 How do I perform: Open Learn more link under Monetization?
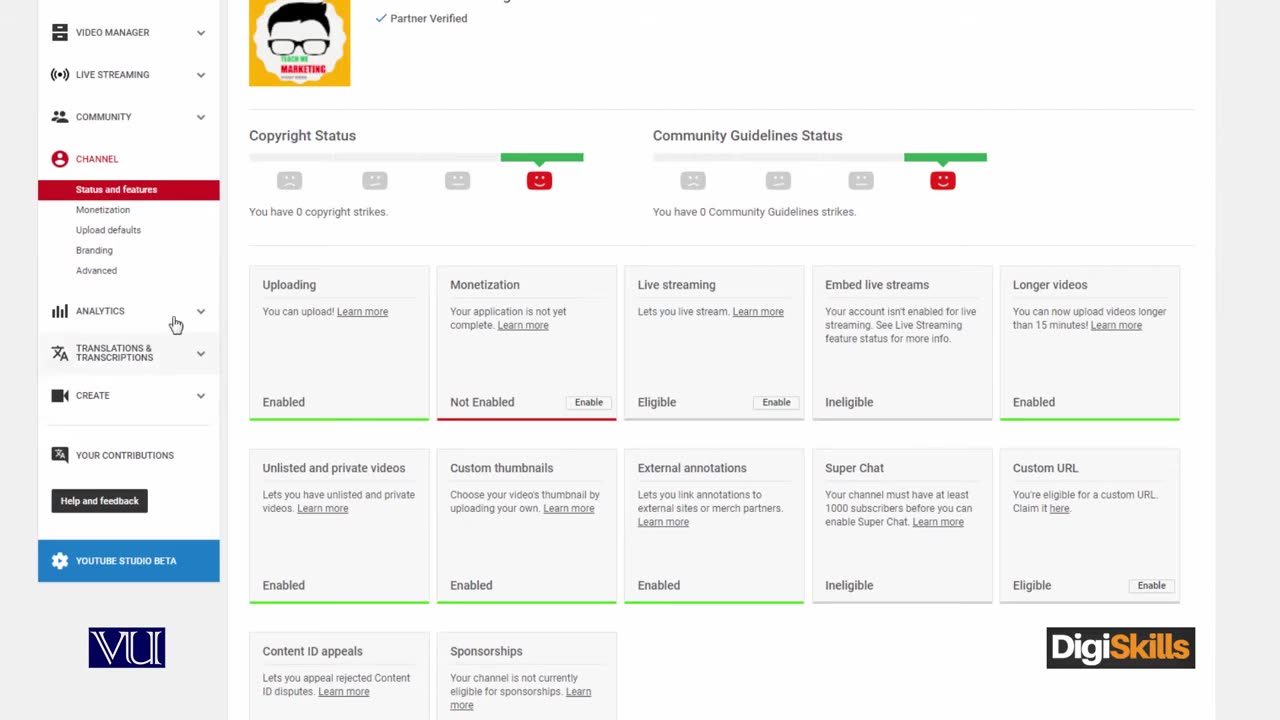point(523,325)
